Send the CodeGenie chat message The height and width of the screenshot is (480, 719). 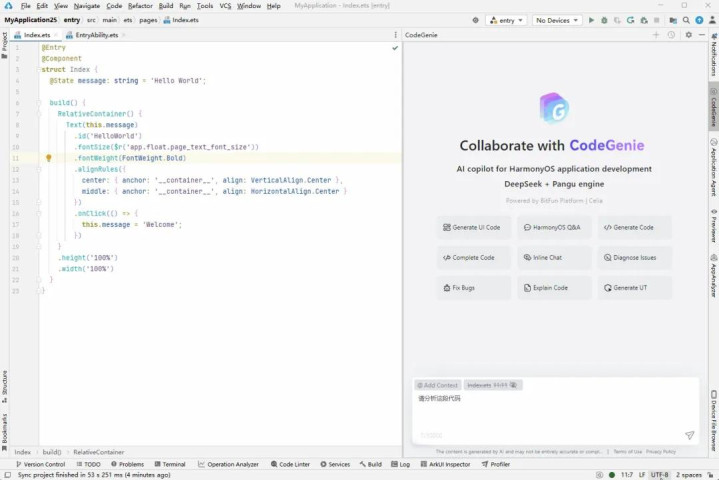689,435
